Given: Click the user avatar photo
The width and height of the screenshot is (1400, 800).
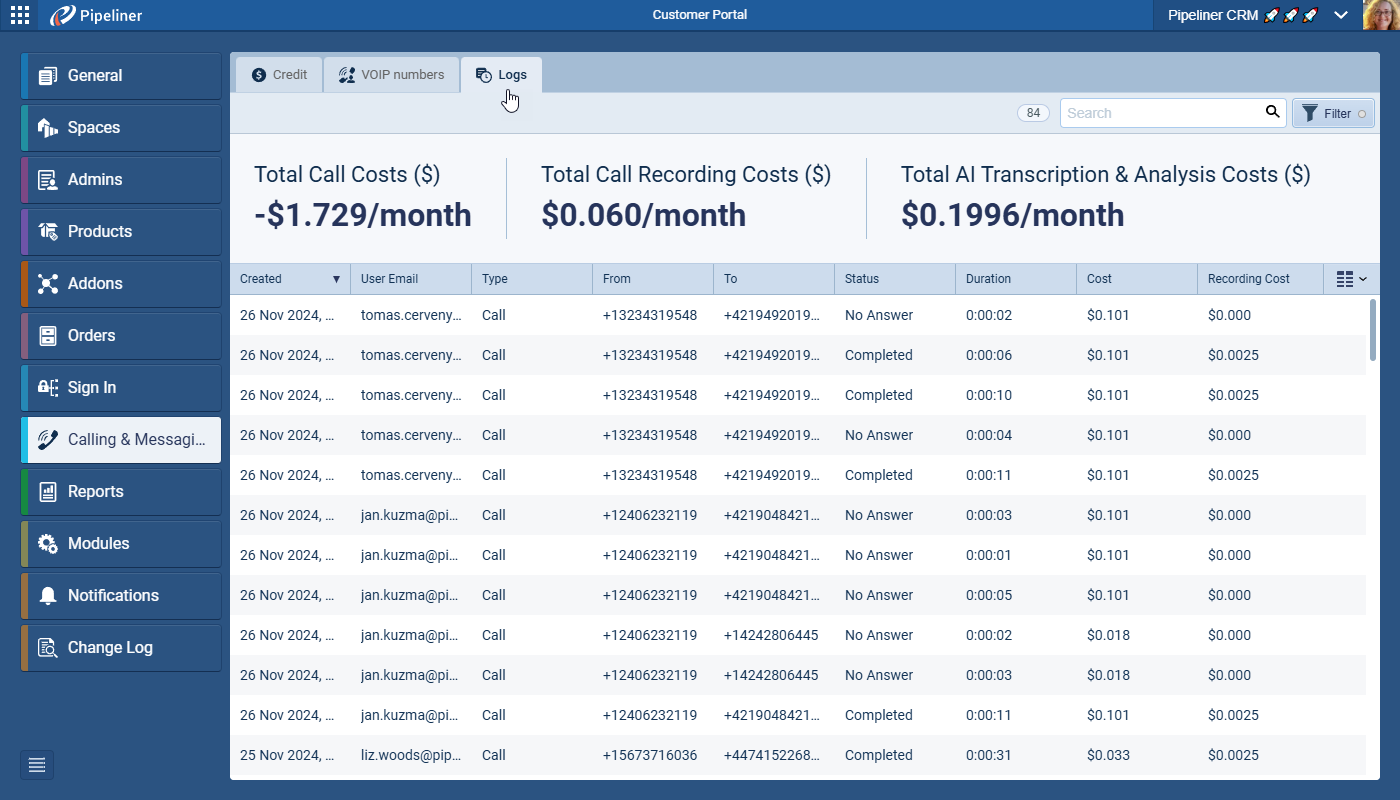Looking at the screenshot, I should pos(1381,15).
